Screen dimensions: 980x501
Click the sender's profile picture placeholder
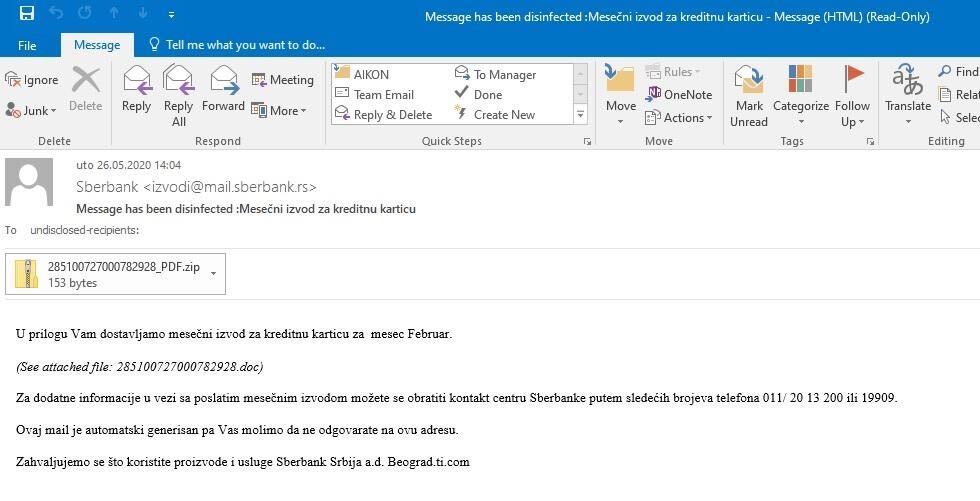click(29, 182)
